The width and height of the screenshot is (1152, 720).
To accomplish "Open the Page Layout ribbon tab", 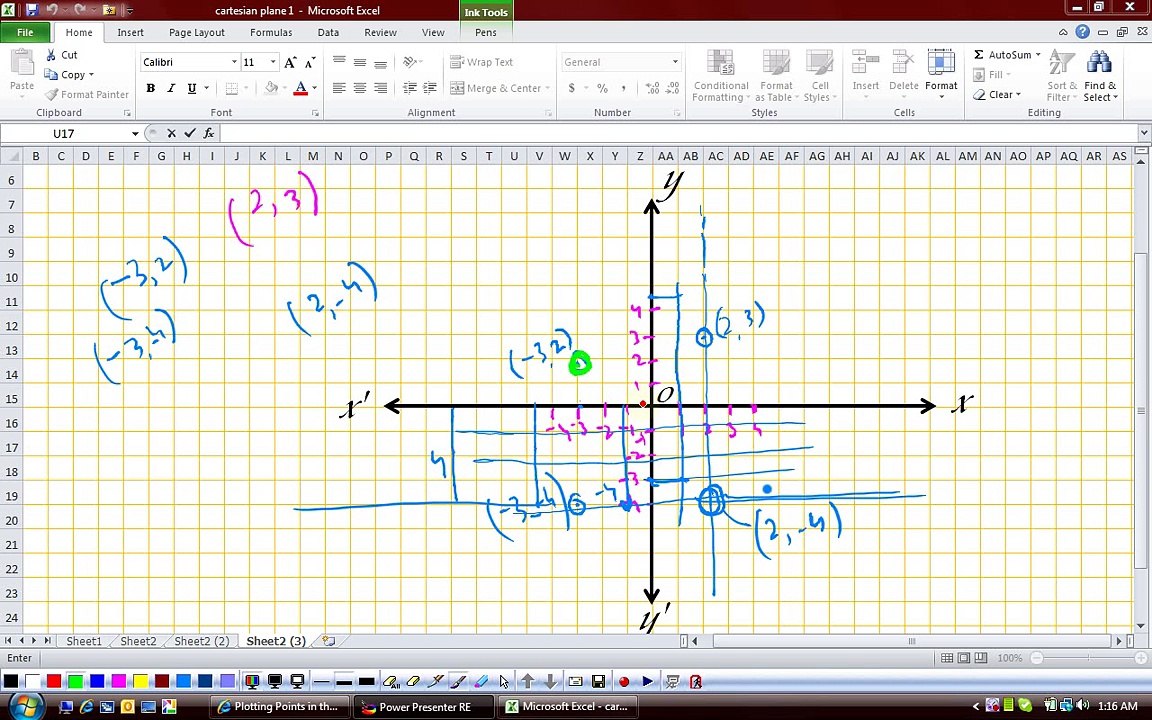I will (x=197, y=32).
